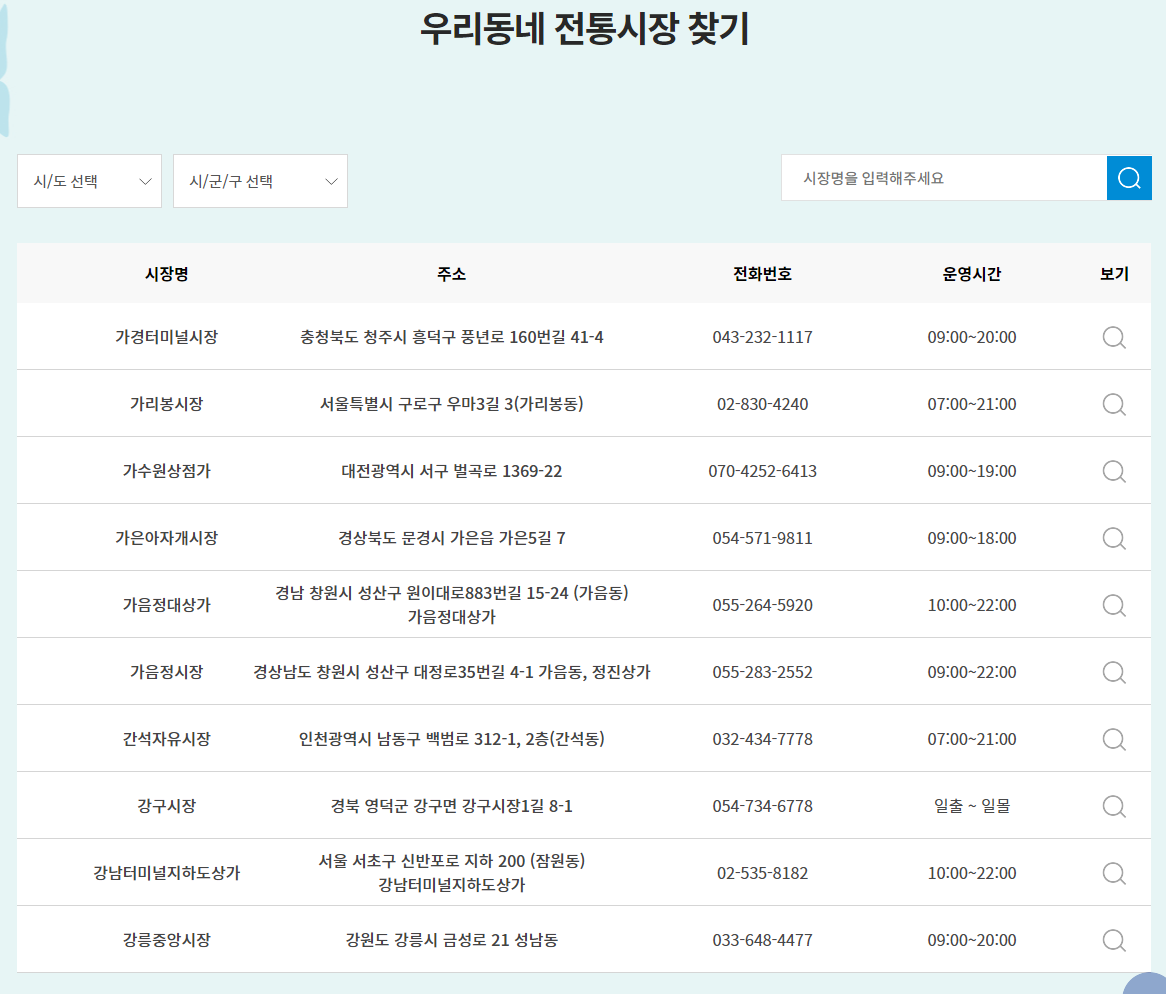Click the 시장명 column header
This screenshot has width=1166, height=994.
click(x=167, y=274)
